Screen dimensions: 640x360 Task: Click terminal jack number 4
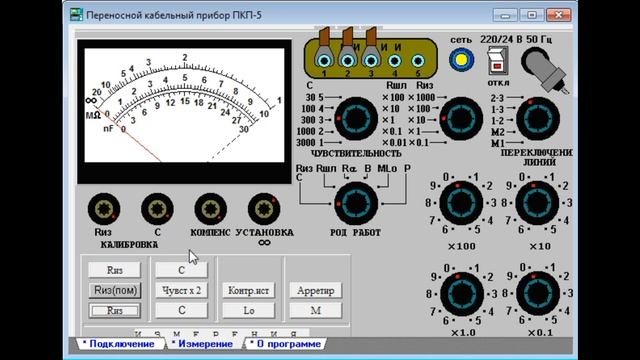pyautogui.click(x=395, y=61)
